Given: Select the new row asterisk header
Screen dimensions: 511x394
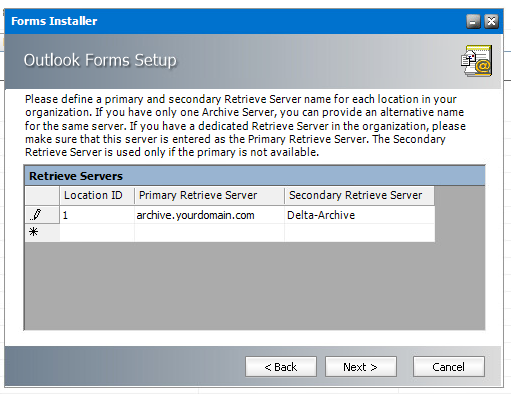Looking at the screenshot, I should 42,232.
